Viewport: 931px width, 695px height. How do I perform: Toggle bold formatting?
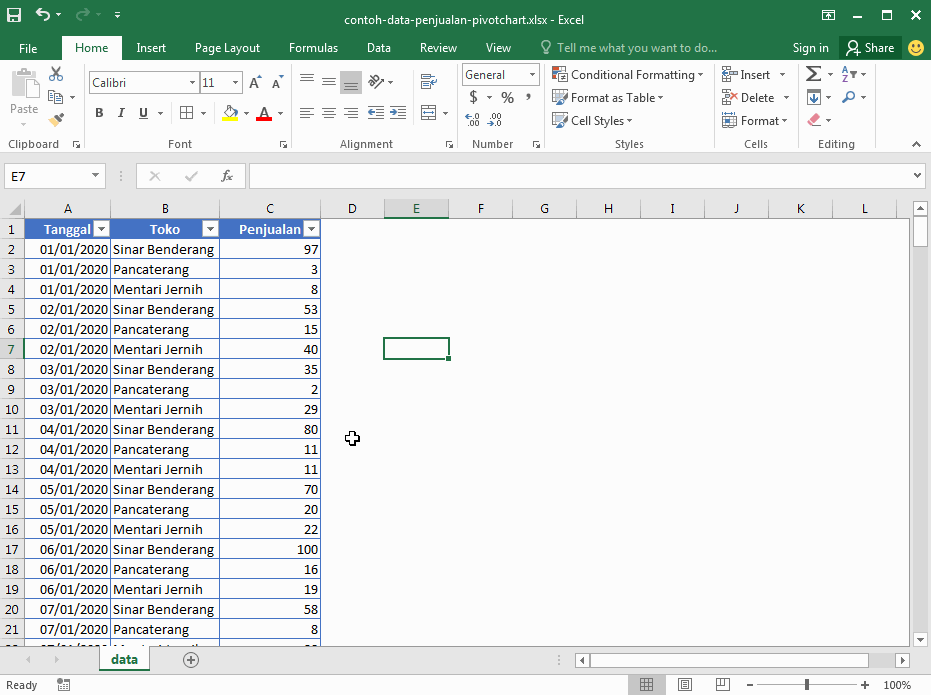pyautogui.click(x=98, y=113)
